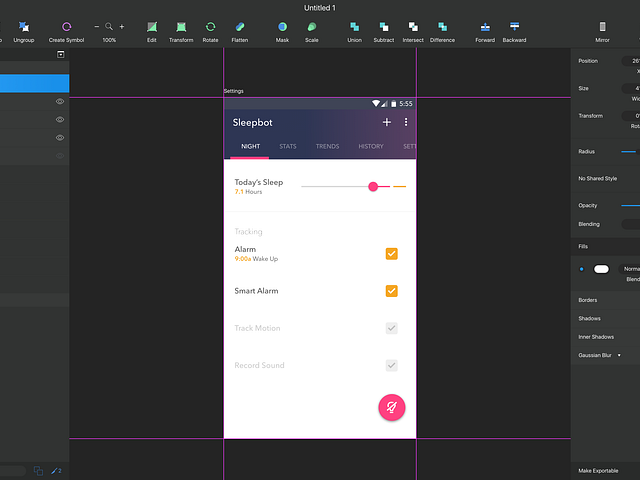The width and height of the screenshot is (640, 480).
Task: Apply the Mask tool
Action: pyautogui.click(x=282, y=27)
